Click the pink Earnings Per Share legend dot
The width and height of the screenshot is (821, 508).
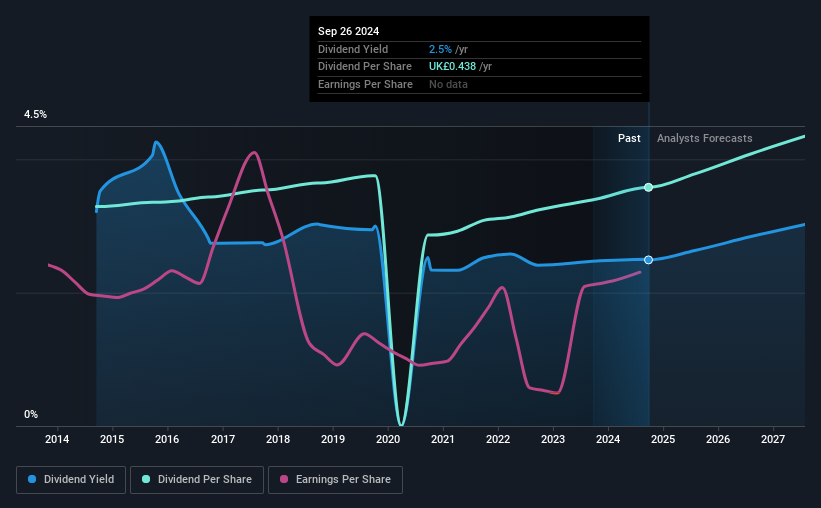284,479
